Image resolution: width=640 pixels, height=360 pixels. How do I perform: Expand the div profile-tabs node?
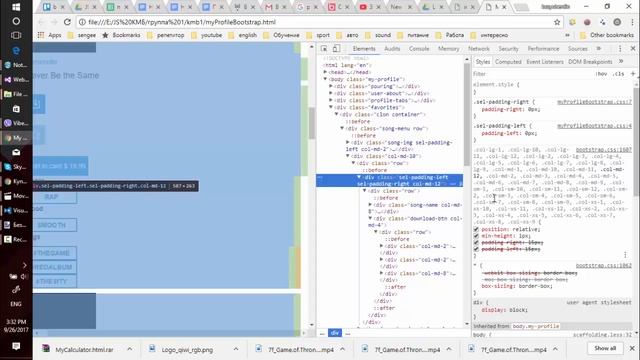point(331,100)
